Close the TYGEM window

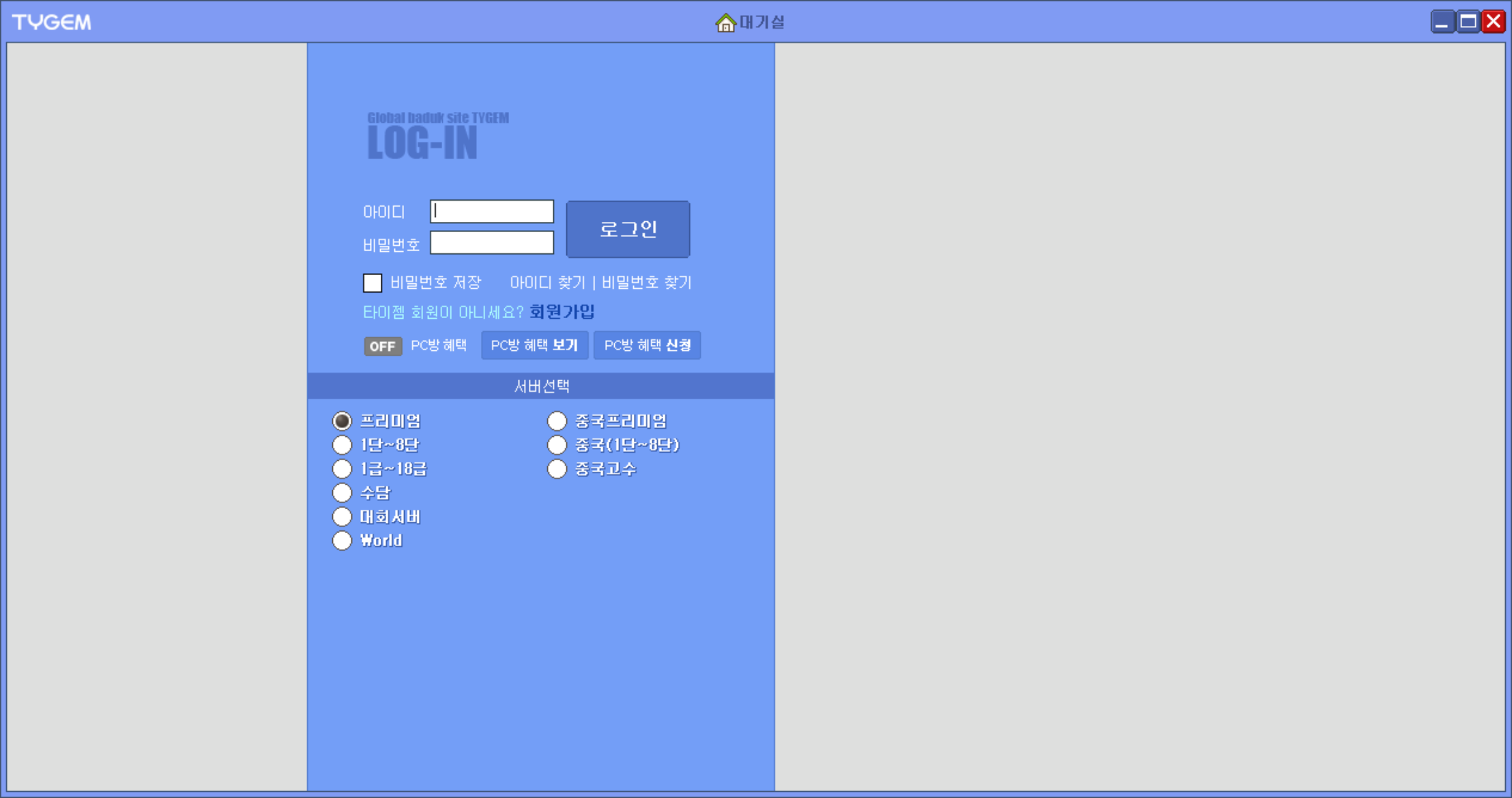tap(1494, 22)
